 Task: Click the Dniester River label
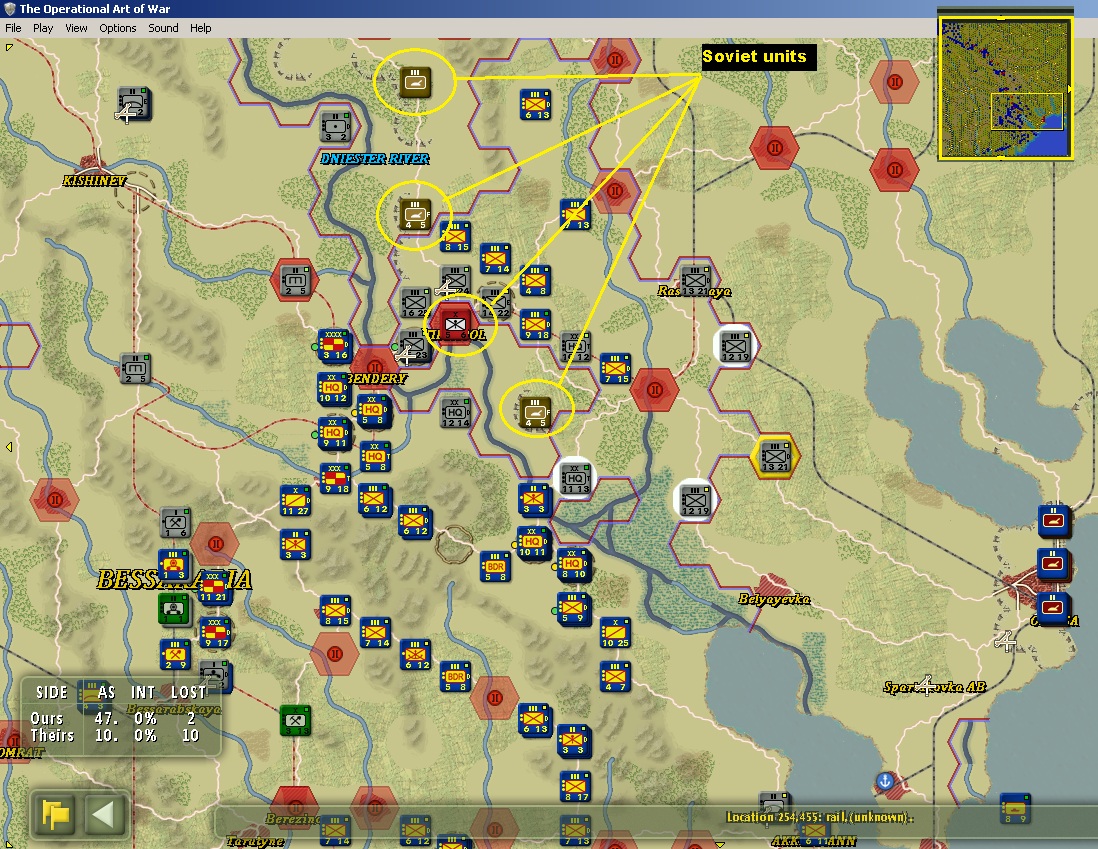click(375, 159)
